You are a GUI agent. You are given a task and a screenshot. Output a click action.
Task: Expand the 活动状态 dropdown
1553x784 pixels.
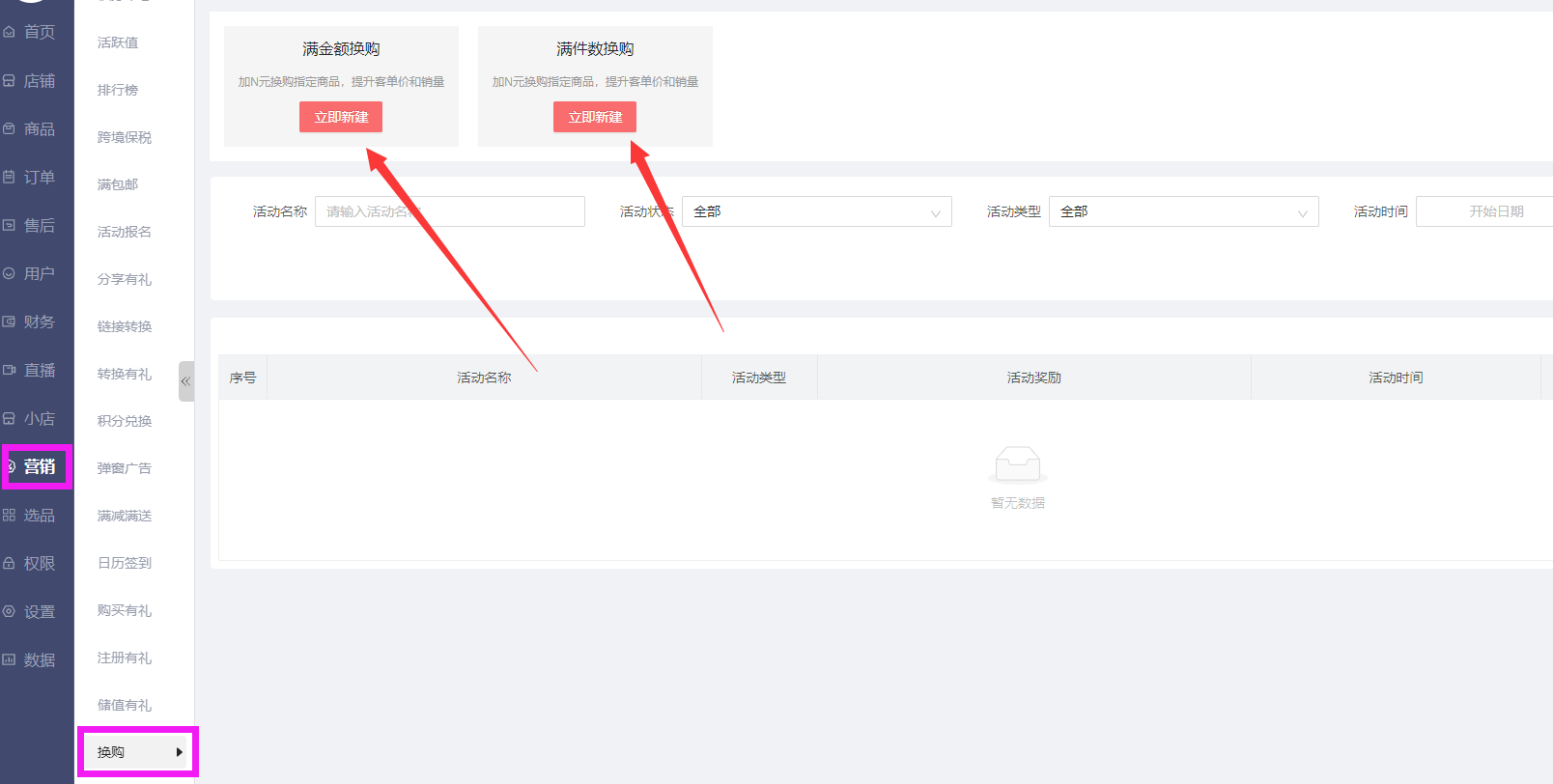pos(816,211)
